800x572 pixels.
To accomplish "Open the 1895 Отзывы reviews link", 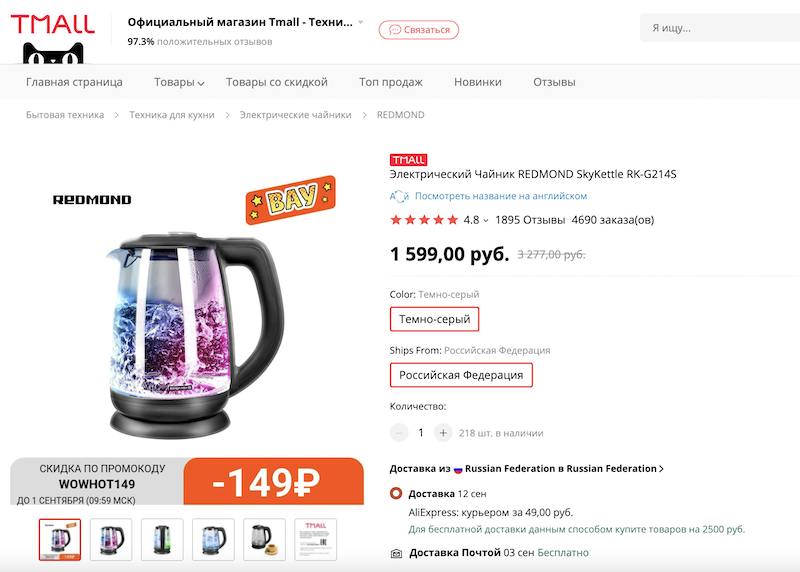I will point(530,220).
